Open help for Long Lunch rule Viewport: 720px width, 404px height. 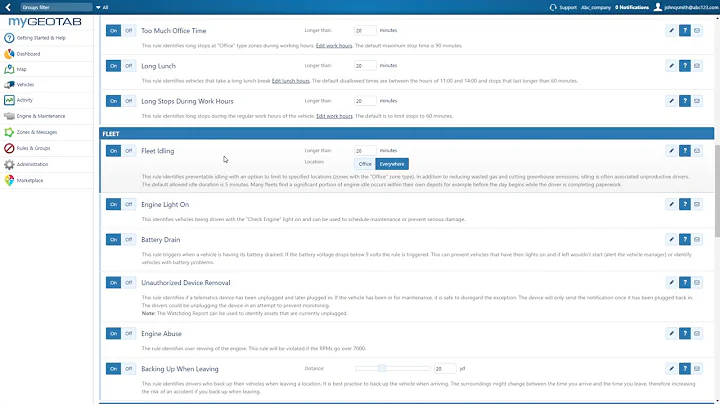(x=685, y=66)
